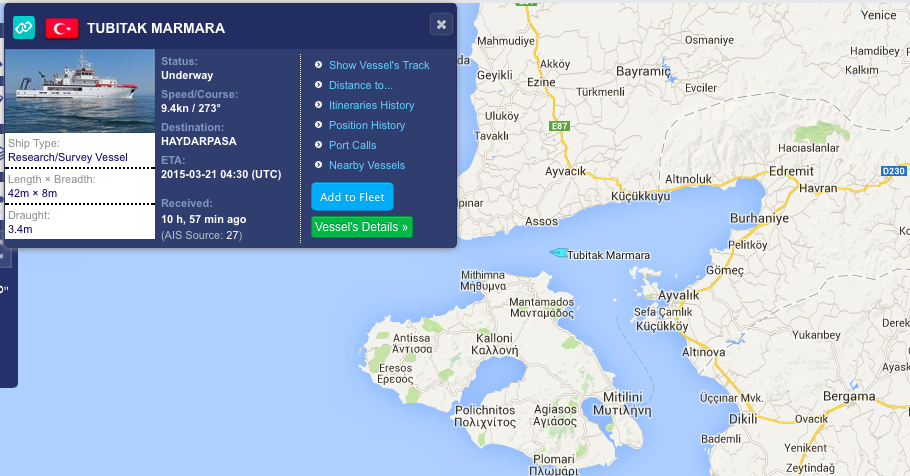This screenshot has width=910, height=476.
Task: Click the bullet icon beside Show Vessel's Track
Action: 318,65
